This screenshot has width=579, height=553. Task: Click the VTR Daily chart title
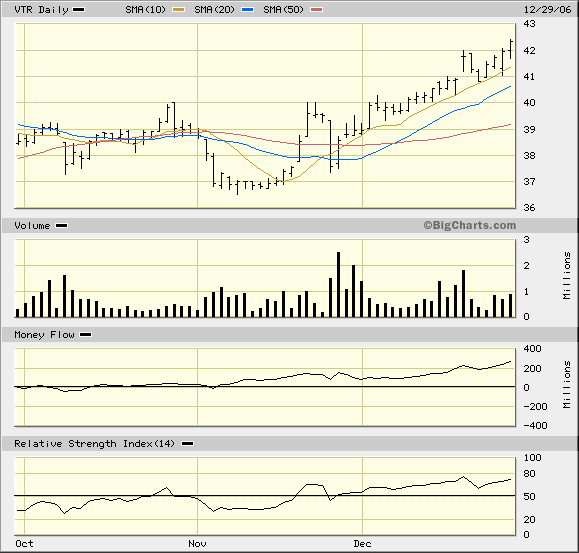click(41, 10)
